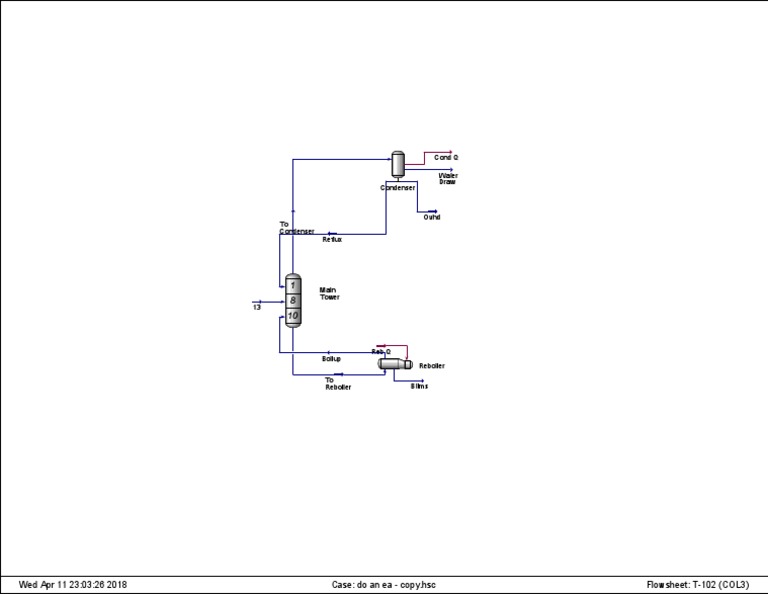Select the Reboiler exchanger icon
This screenshot has width=768, height=594.
pyautogui.click(x=395, y=364)
